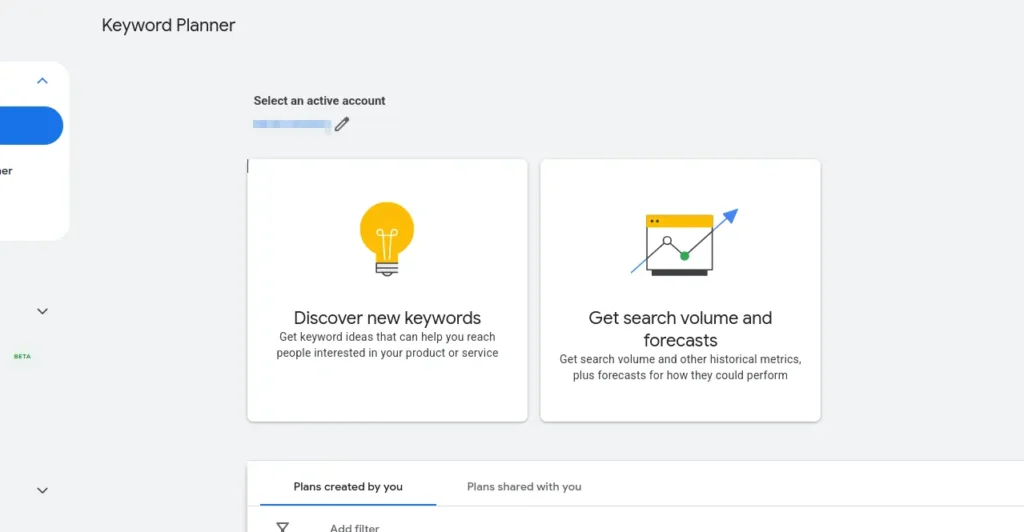1024x532 pixels.
Task: Switch to Plans shared with you tab
Action: [x=524, y=486]
